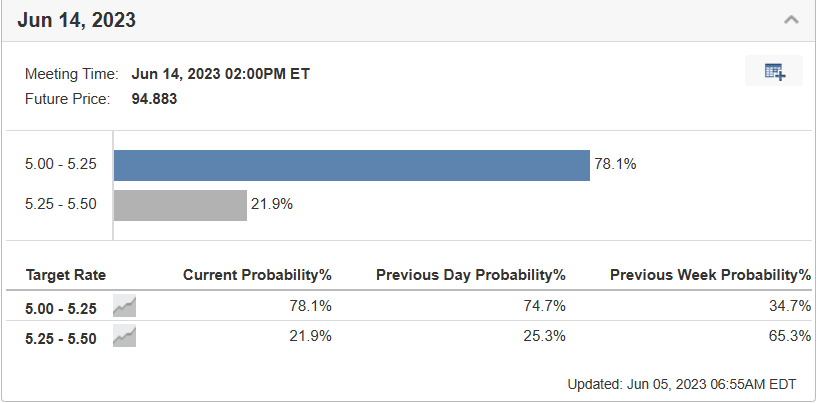Click the 5.25 - 5.50 bar chart label

[x=61, y=204]
